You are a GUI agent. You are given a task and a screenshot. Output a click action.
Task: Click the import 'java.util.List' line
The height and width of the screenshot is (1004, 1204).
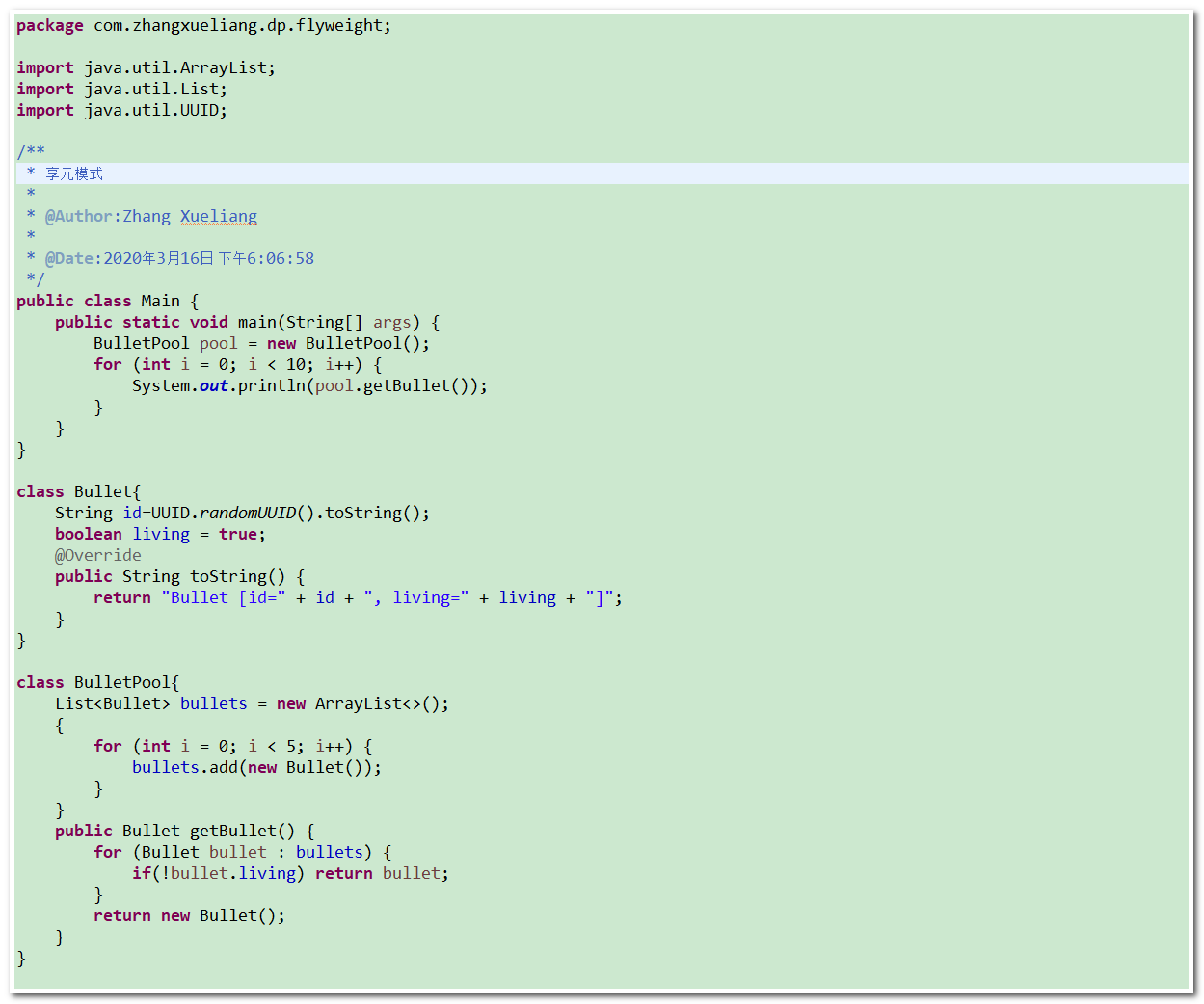[121, 90]
